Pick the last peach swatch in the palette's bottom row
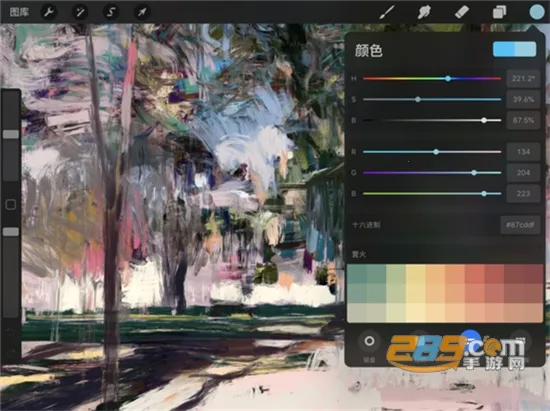Image resolution: width=550 pixels, height=411 pixels. pos(534,313)
